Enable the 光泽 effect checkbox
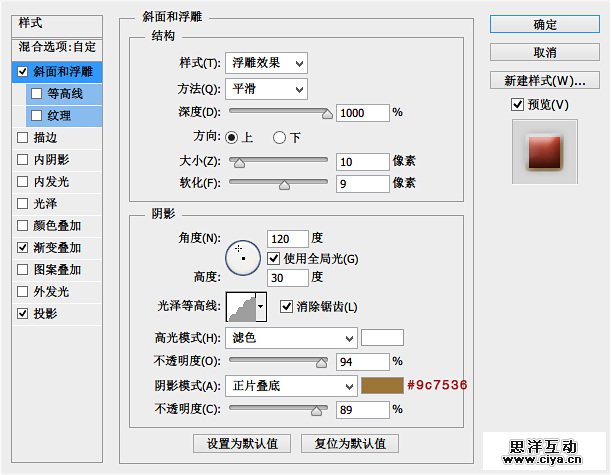 pyautogui.click(x=23, y=203)
